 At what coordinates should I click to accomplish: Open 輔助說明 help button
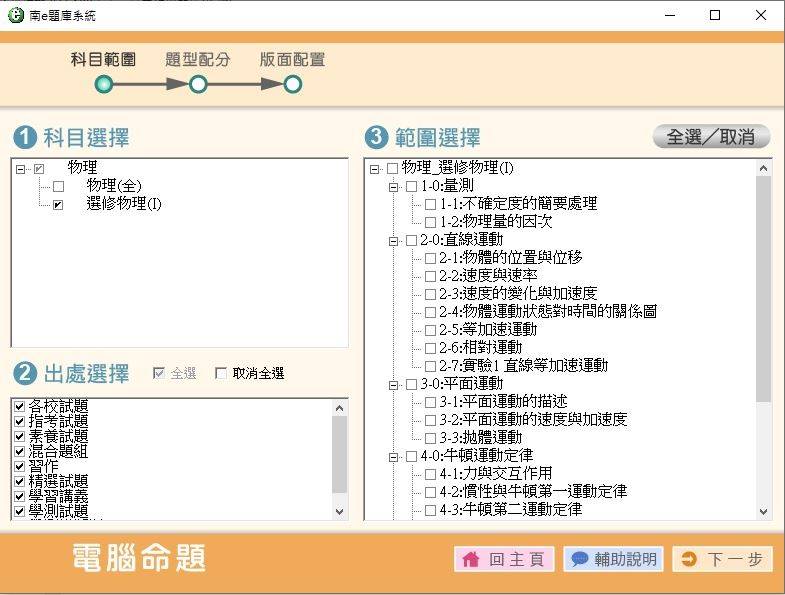613,559
